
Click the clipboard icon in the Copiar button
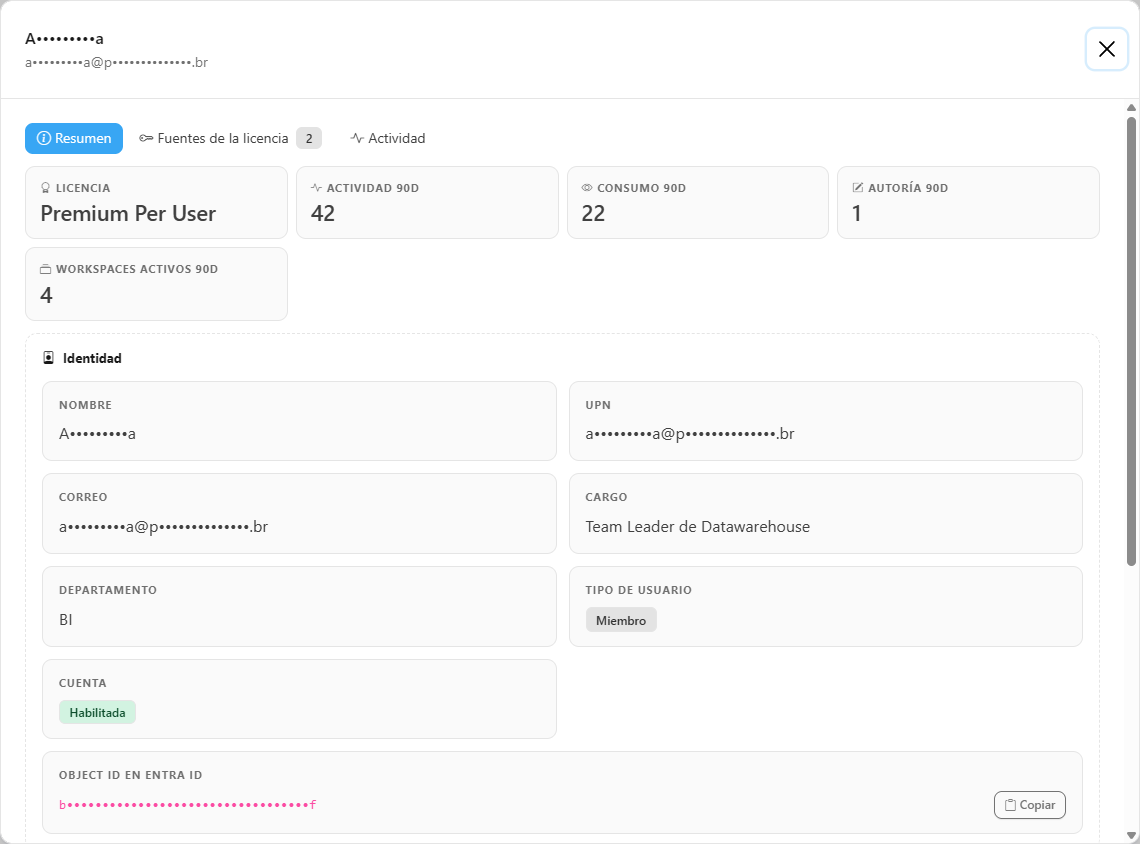point(1011,805)
